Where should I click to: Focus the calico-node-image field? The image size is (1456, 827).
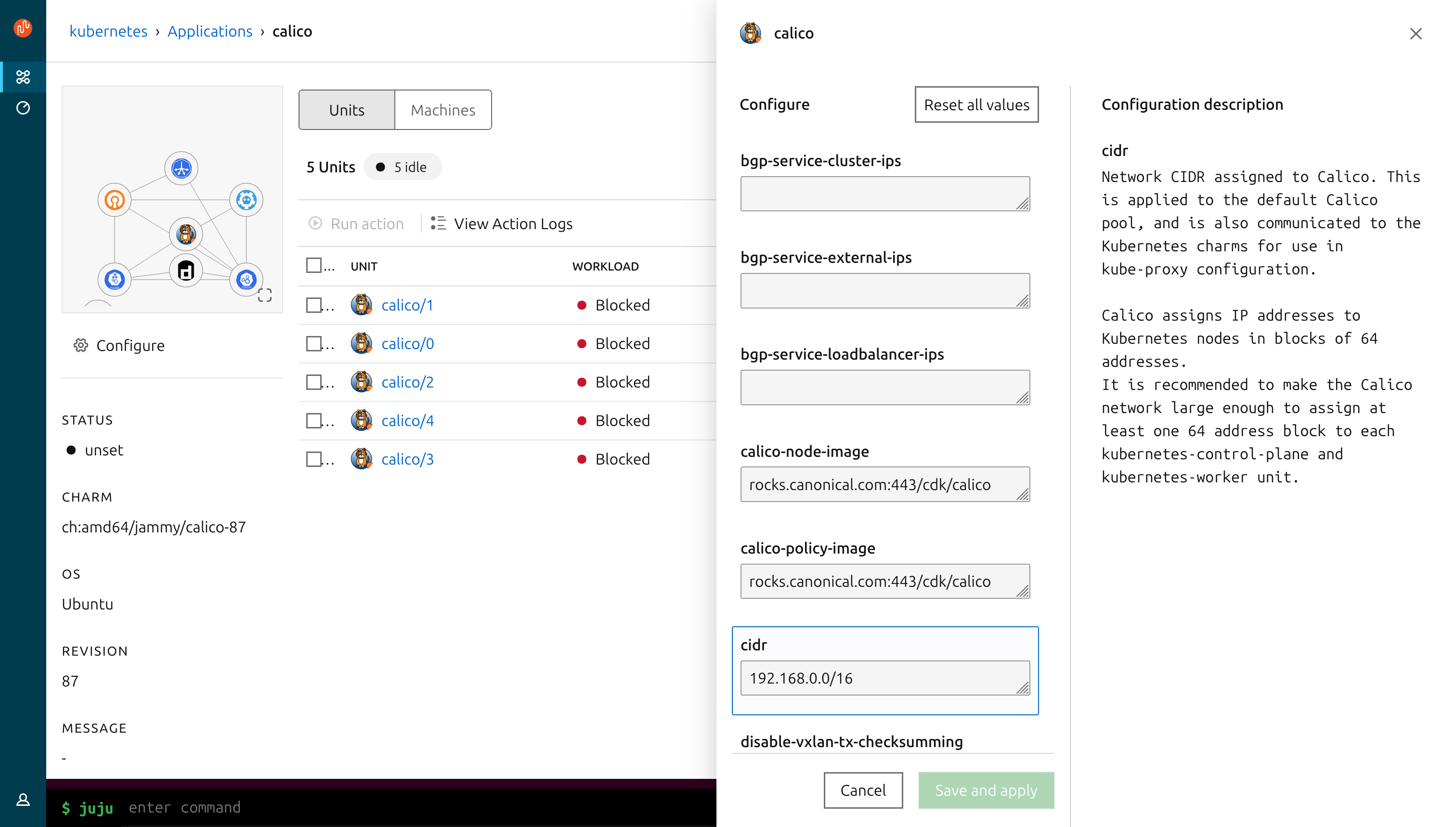tap(885, 484)
